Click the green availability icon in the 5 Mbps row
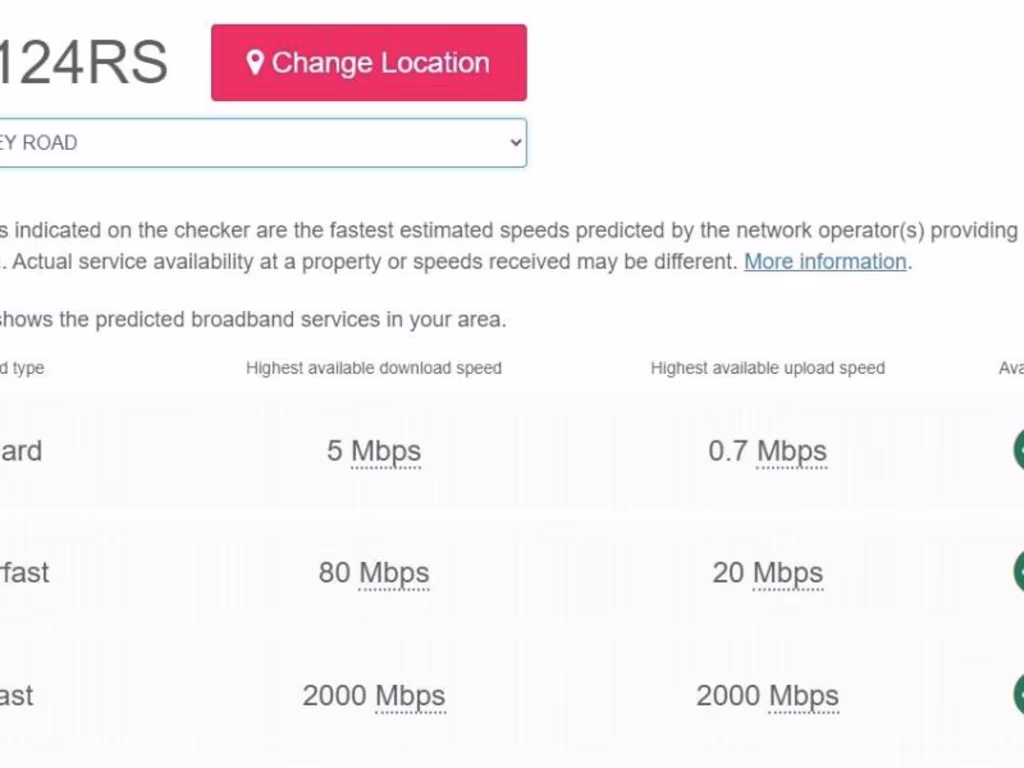Viewport: 1024px width, 768px height. [1018, 450]
